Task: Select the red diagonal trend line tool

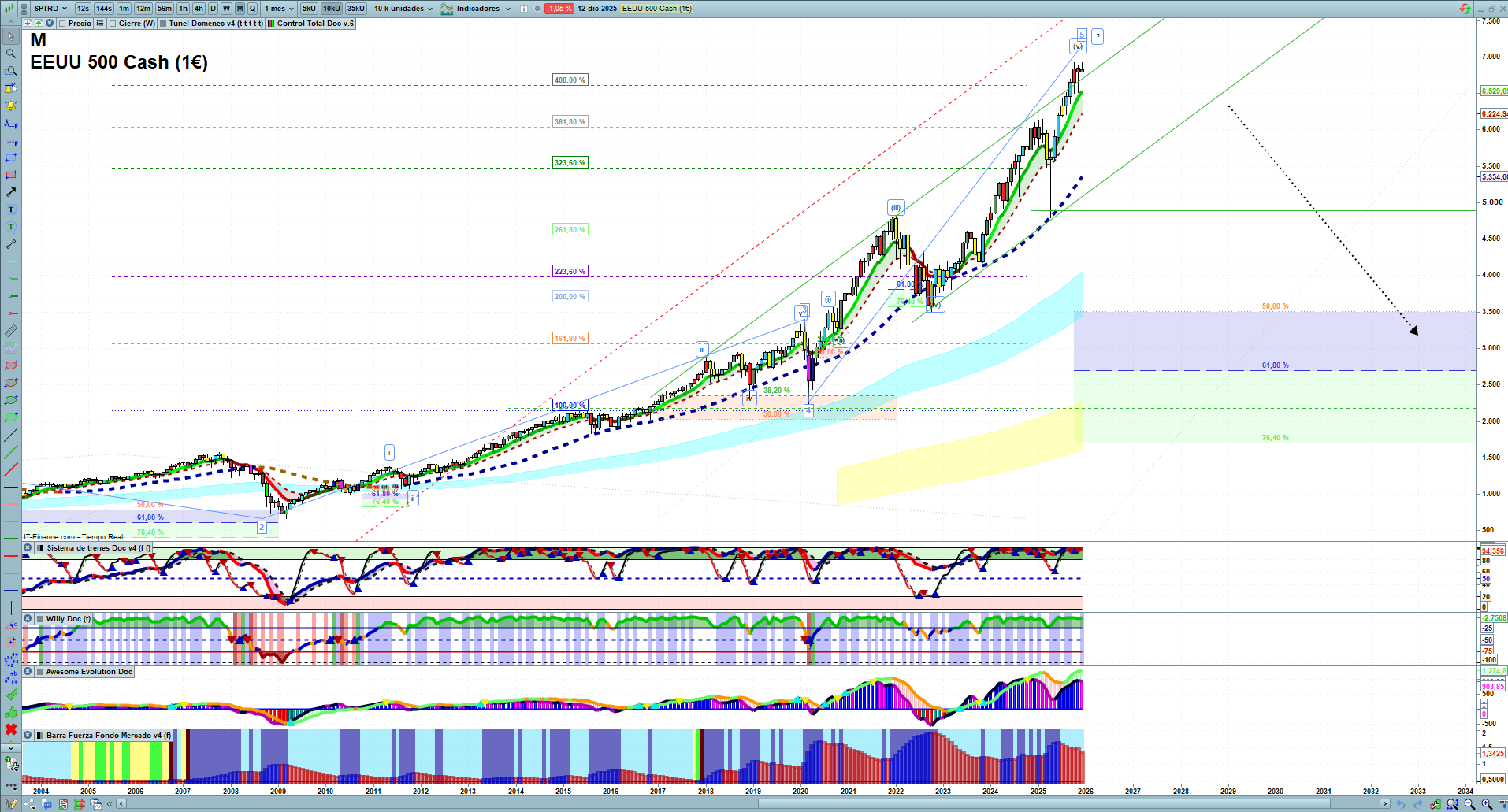Action: click(11, 470)
